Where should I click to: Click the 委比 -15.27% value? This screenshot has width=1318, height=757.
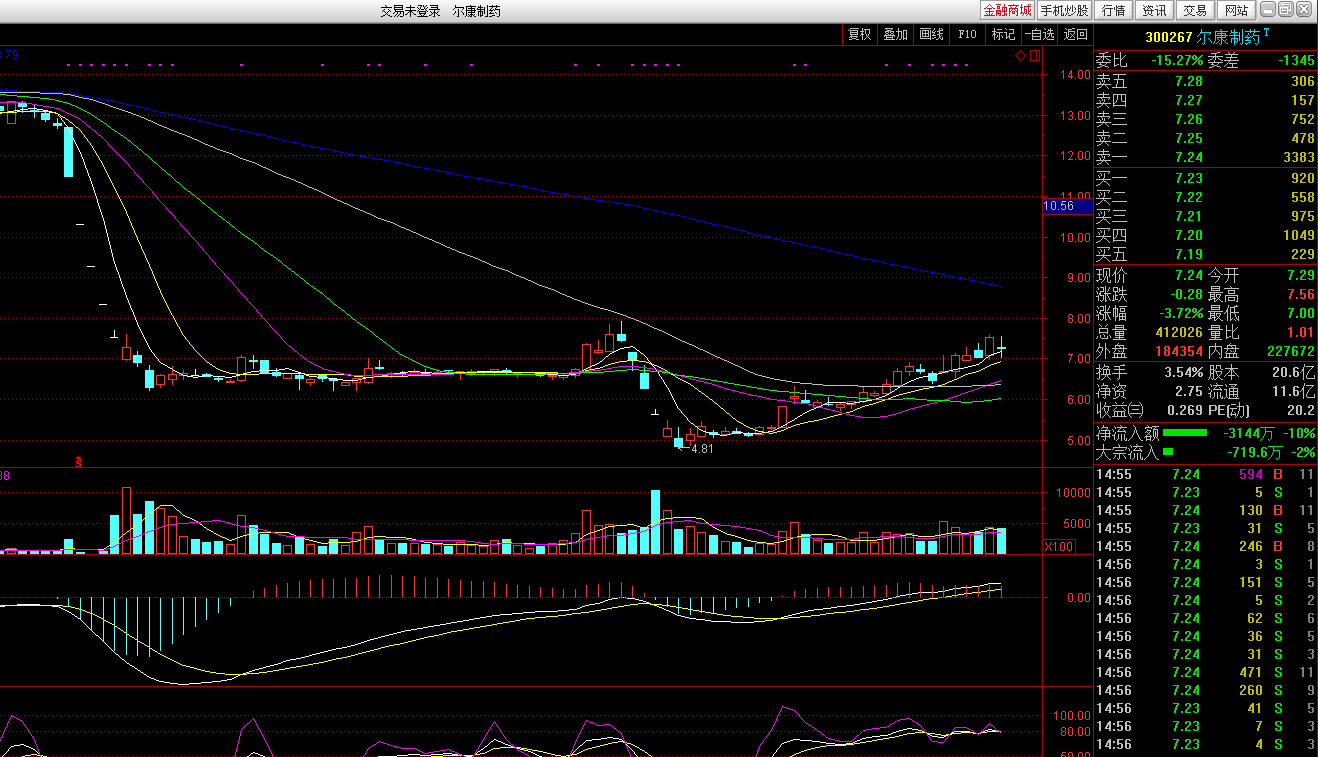coord(1175,60)
